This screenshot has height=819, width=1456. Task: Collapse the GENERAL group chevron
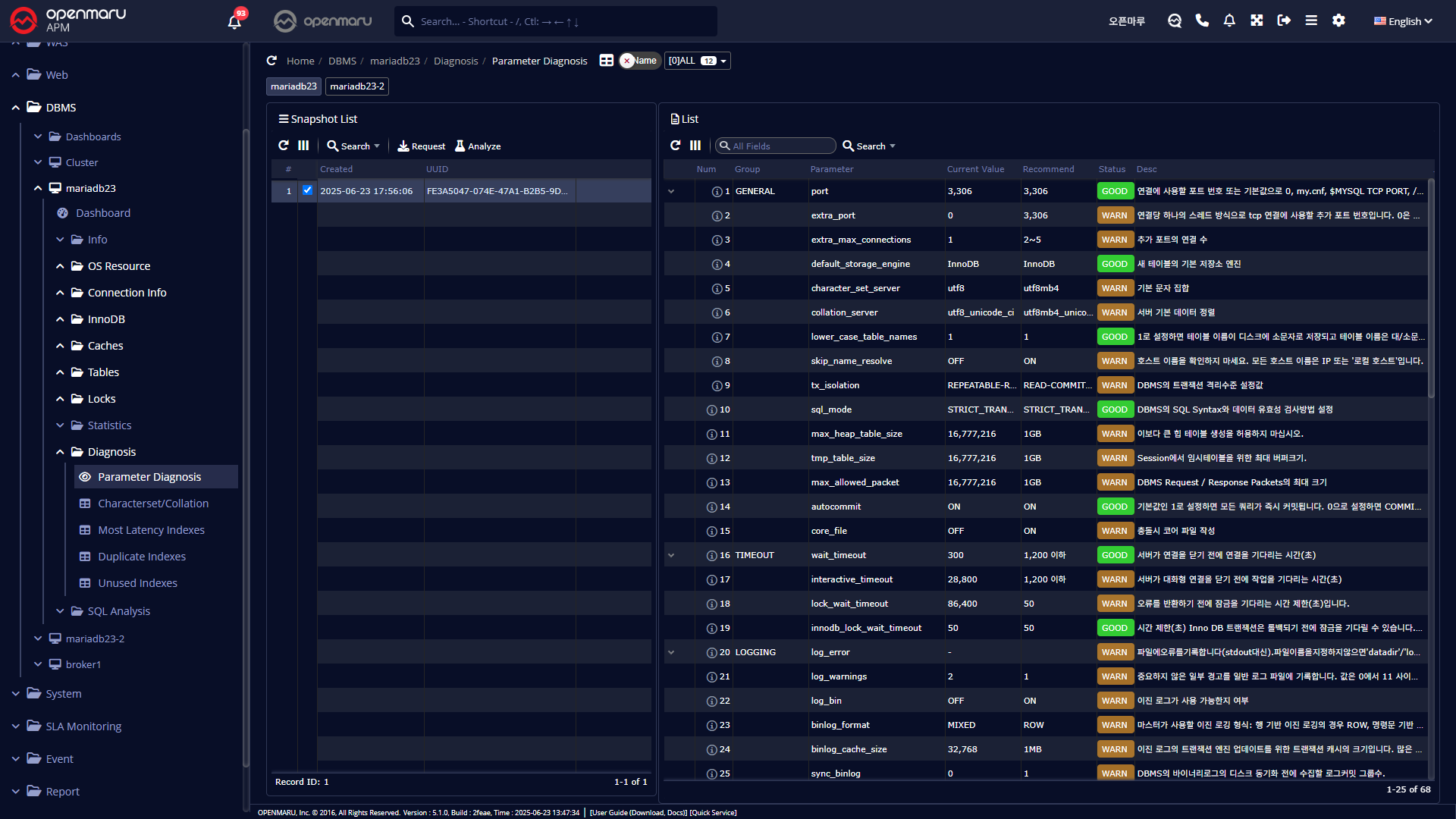[x=671, y=191]
